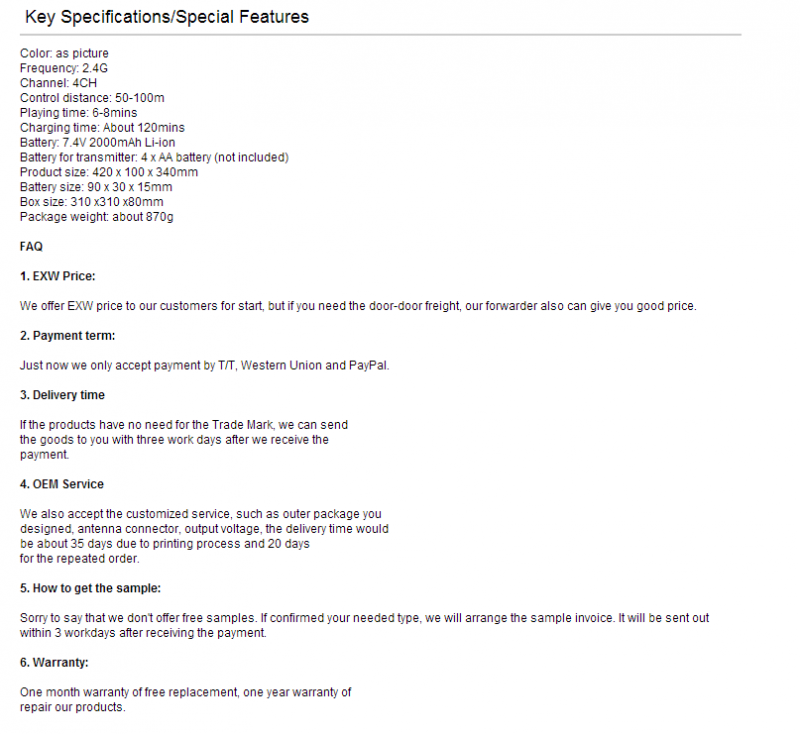Click 'Box size: 310 x310 x80mm' text
800x734 pixels.
click(x=91, y=202)
